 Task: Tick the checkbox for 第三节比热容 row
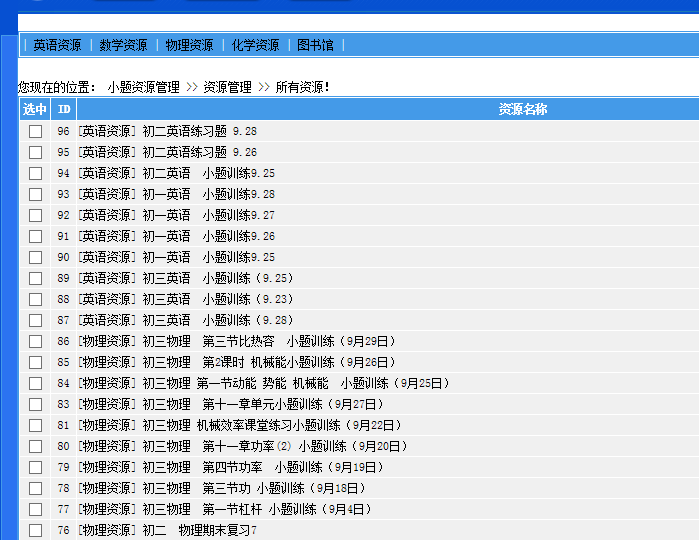[x=35, y=341]
